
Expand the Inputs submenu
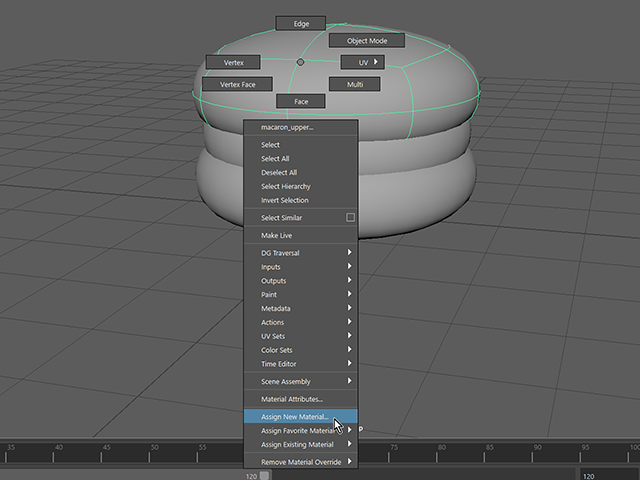pyautogui.click(x=301, y=267)
